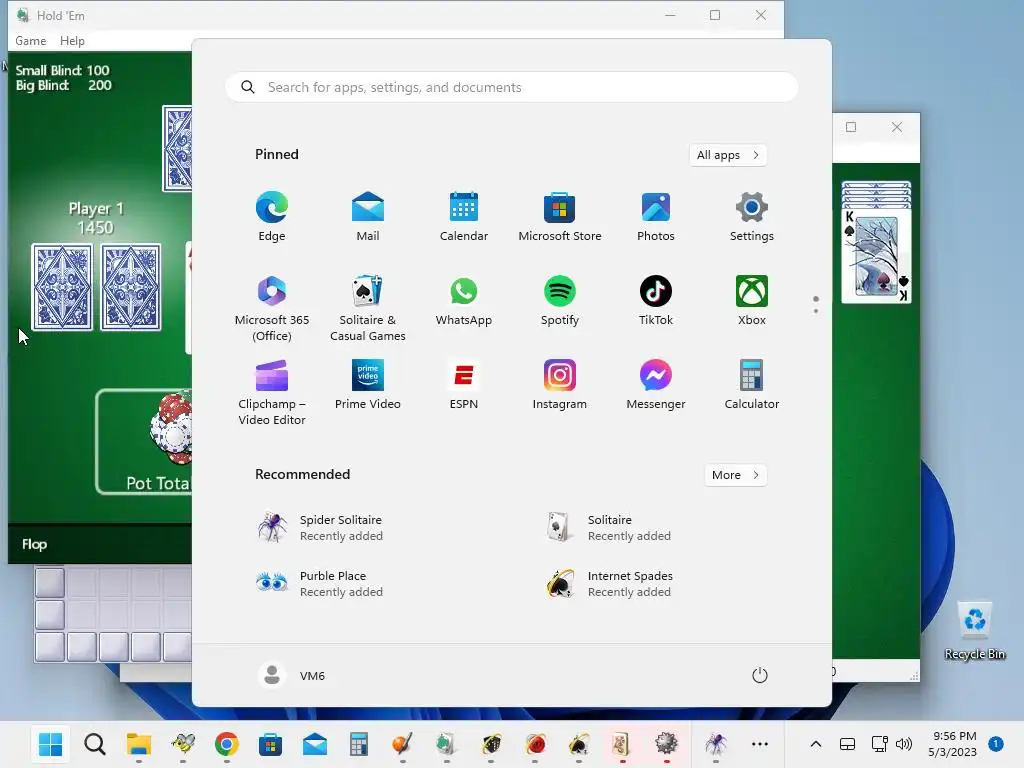Screen dimensions: 1024x768
Task: Show All apps list
Action: [x=728, y=155]
